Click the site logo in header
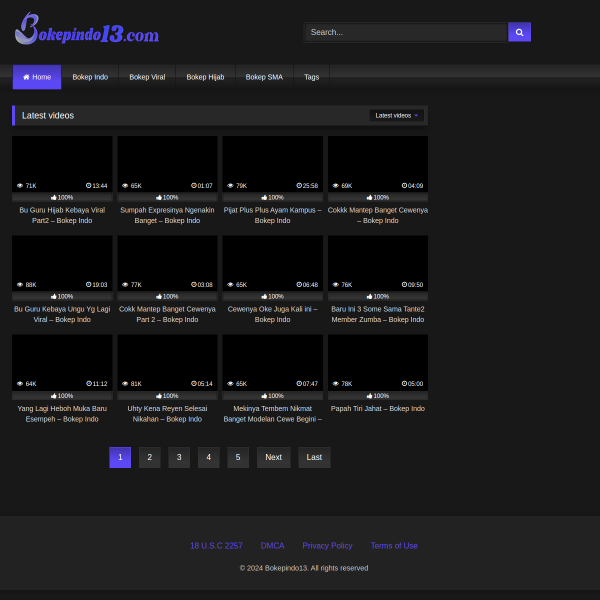Viewport: 600px width, 600px height. click(x=87, y=29)
